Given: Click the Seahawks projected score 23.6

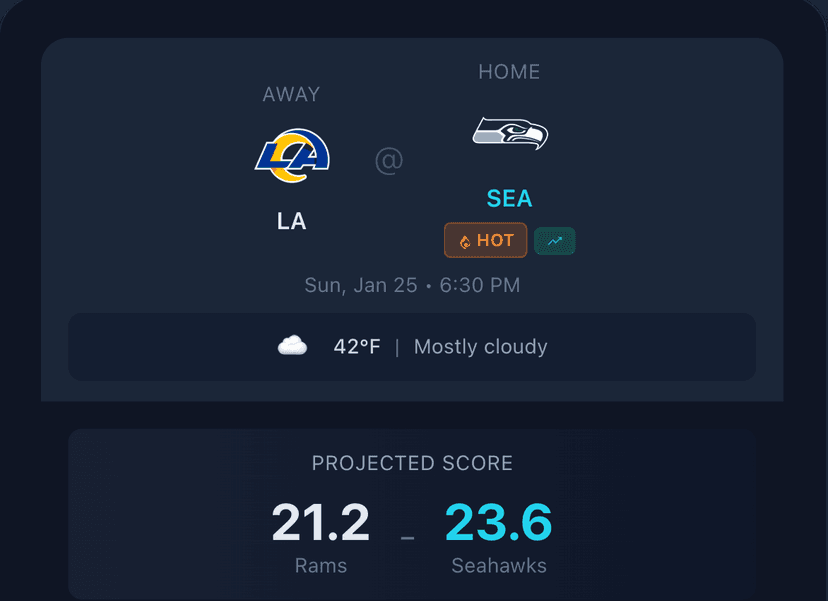Looking at the screenshot, I should pos(499,521).
